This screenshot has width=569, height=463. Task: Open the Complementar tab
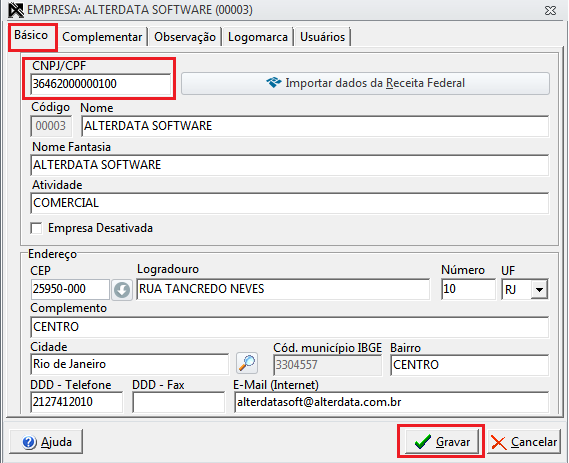(x=102, y=37)
